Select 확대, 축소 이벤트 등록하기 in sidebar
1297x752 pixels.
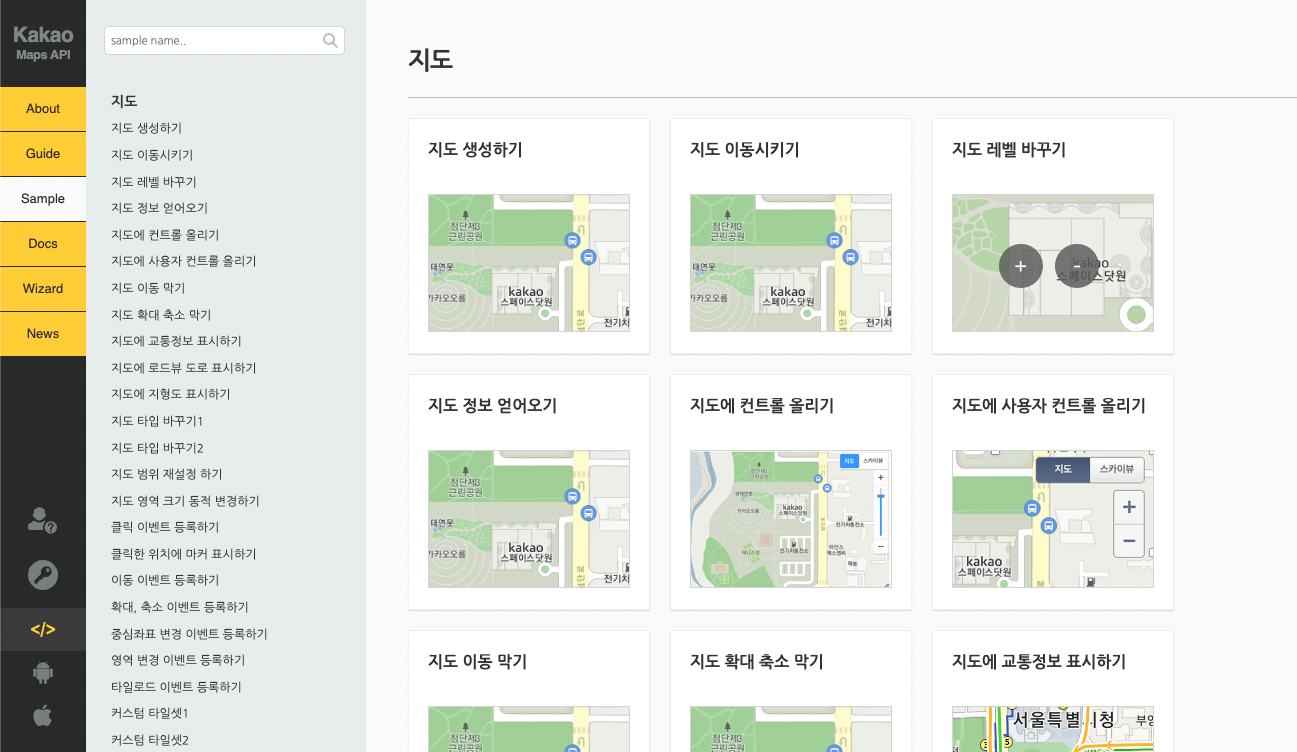(x=180, y=607)
